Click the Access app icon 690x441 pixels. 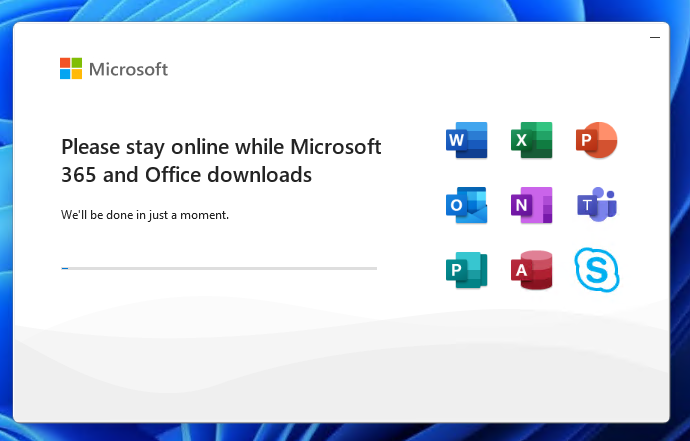[532, 270]
